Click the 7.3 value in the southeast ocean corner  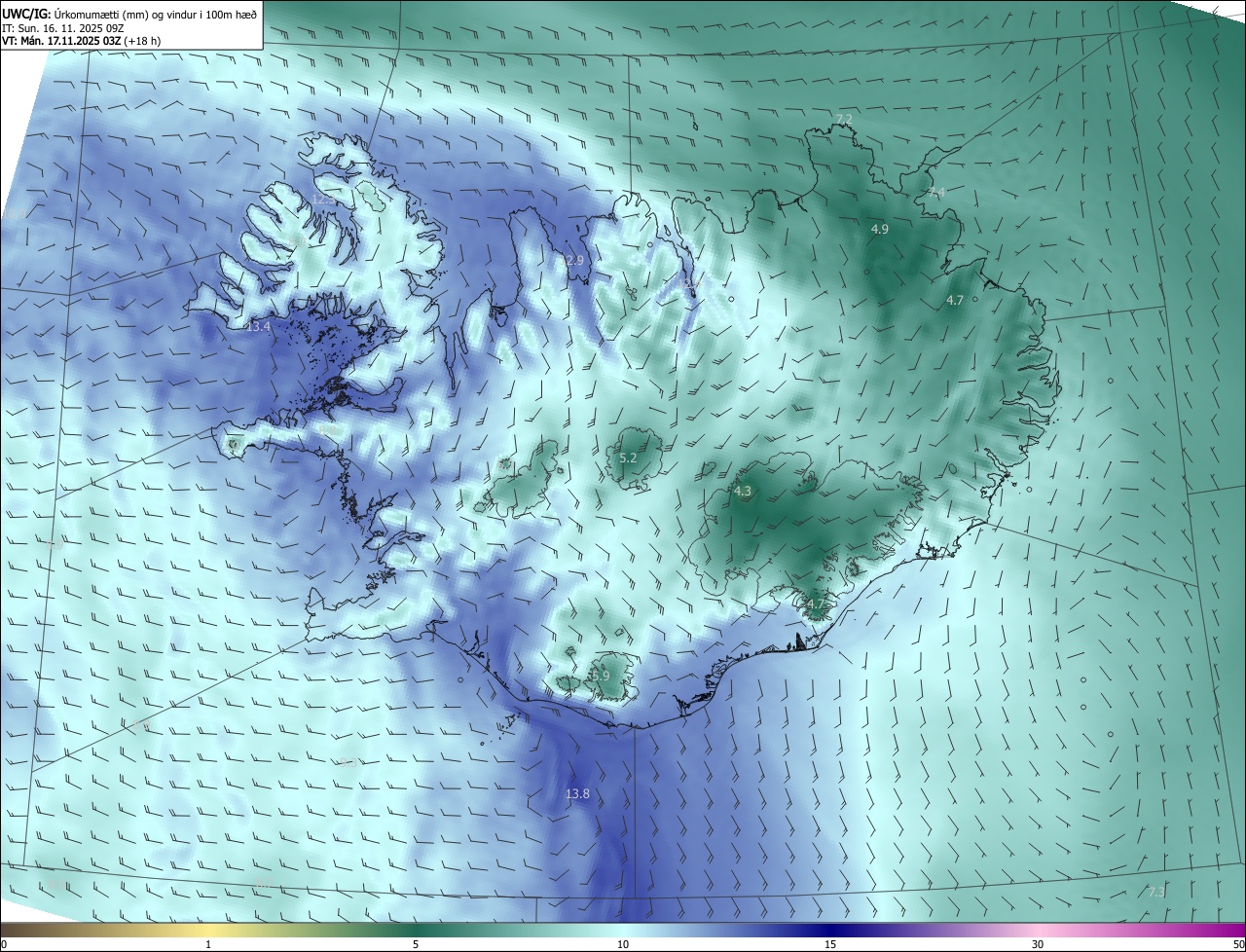1156,893
